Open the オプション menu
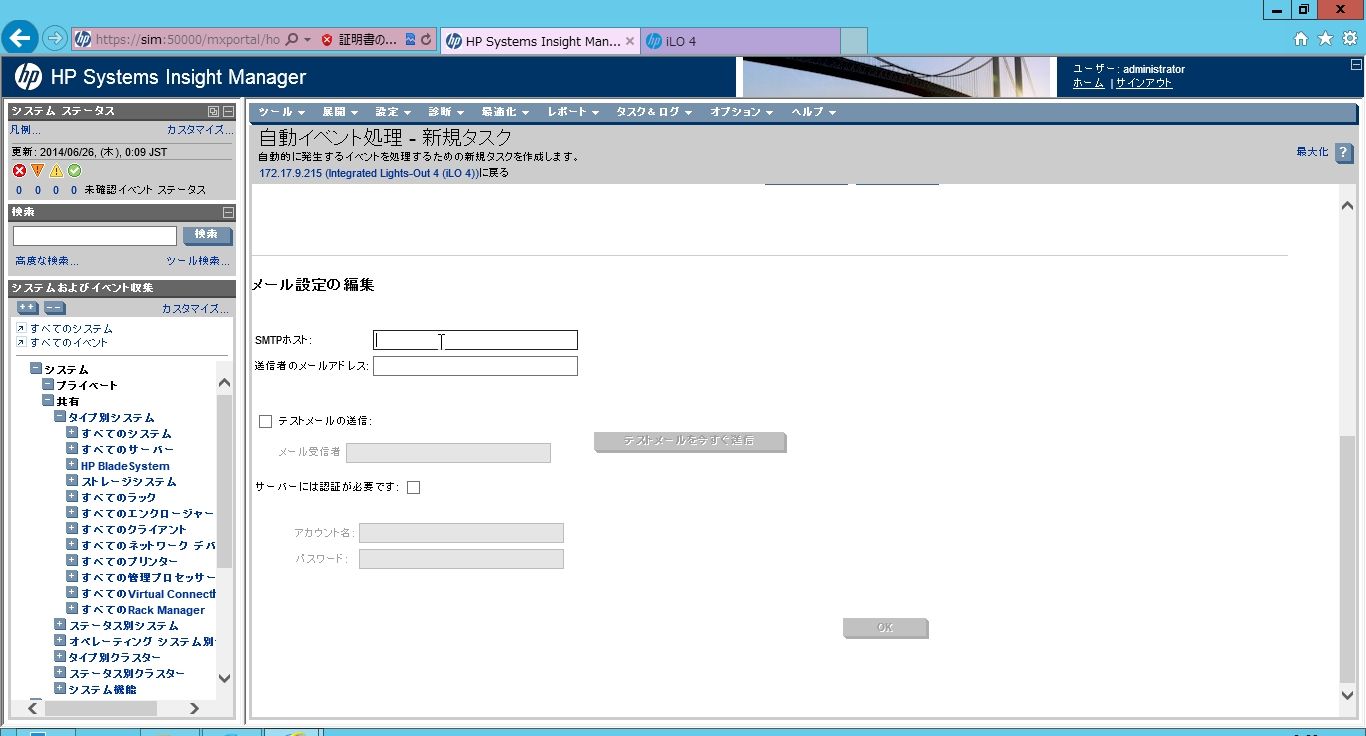This screenshot has height=736, width=1366. [742, 112]
